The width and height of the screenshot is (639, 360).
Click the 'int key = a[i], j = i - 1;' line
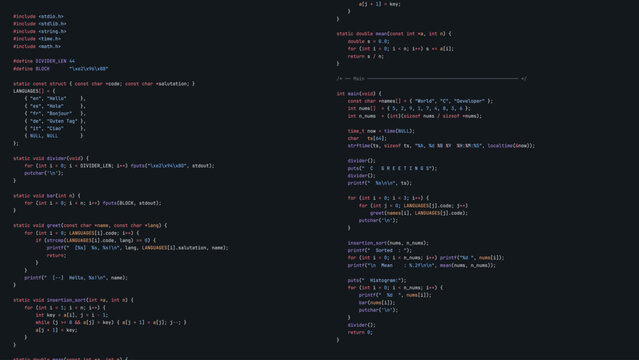[x=72, y=315]
